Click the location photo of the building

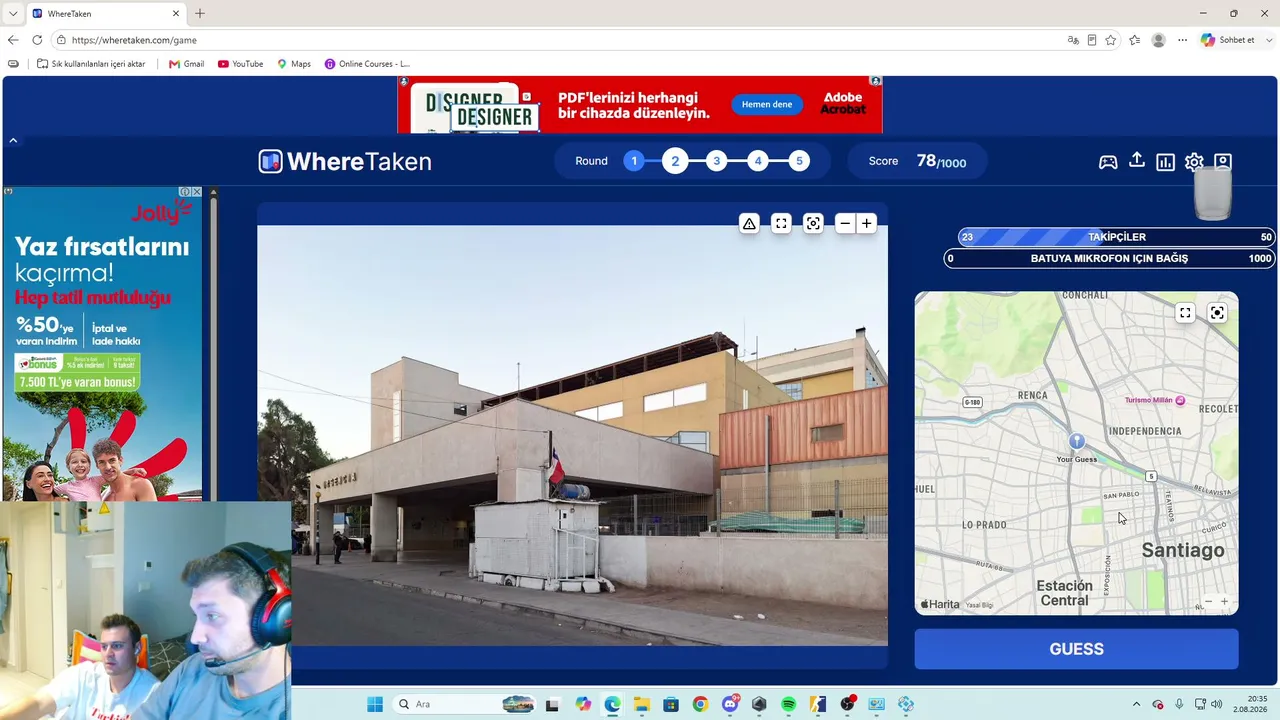(x=572, y=435)
